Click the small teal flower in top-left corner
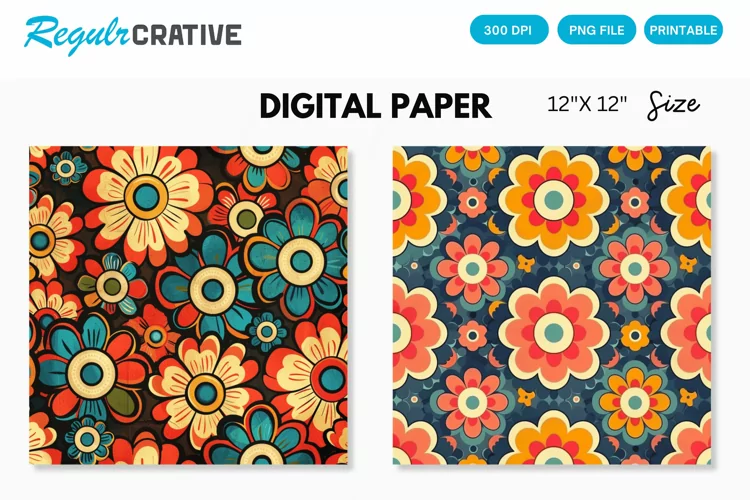 click(66, 168)
